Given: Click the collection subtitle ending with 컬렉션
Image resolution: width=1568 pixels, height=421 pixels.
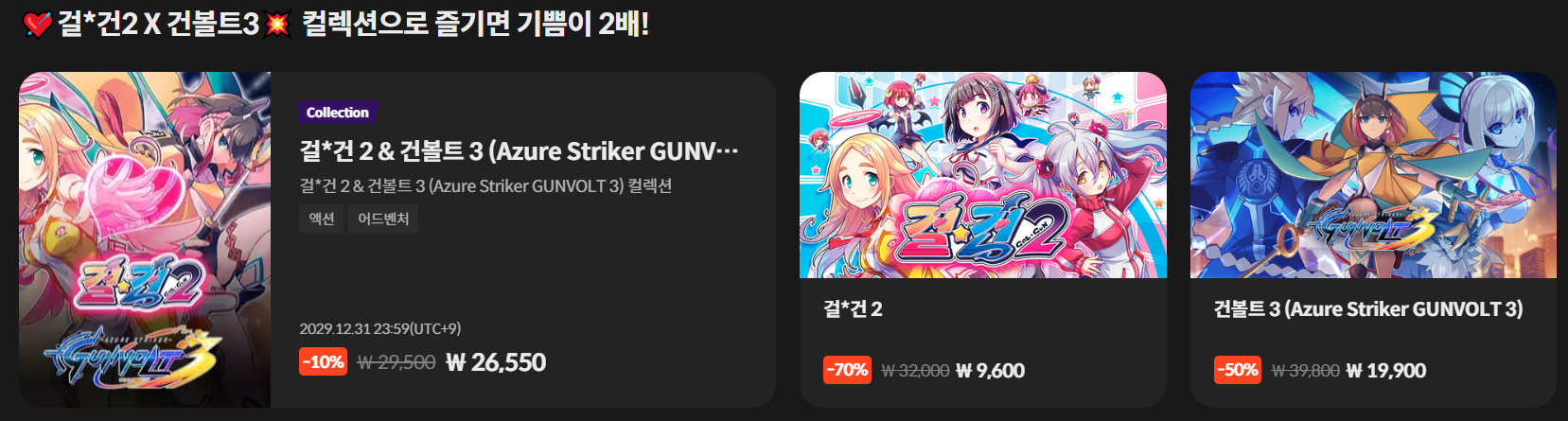Looking at the screenshot, I should click(x=485, y=185).
